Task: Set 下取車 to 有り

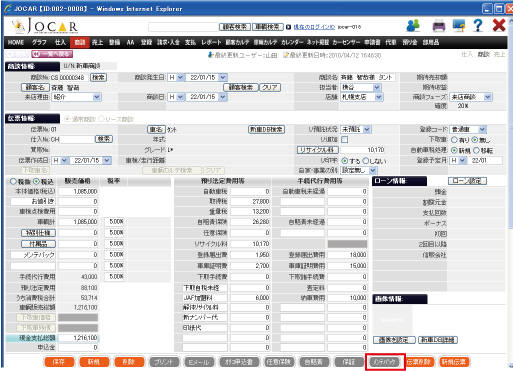Action: click(x=454, y=140)
